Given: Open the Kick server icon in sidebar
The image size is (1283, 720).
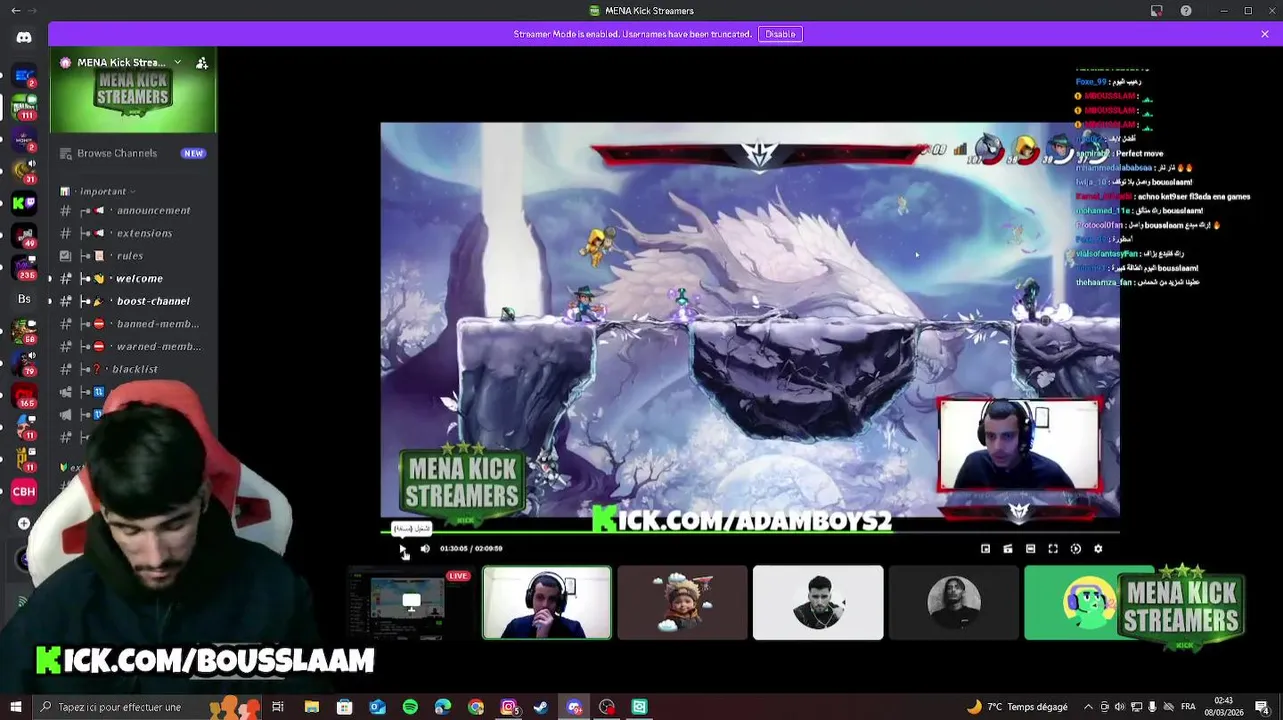Looking at the screenshot, I should pyautogui.click(x=24, y=203).
